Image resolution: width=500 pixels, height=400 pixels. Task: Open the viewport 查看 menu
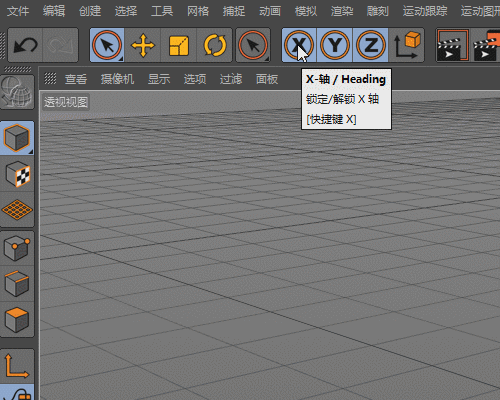(76, 79)
